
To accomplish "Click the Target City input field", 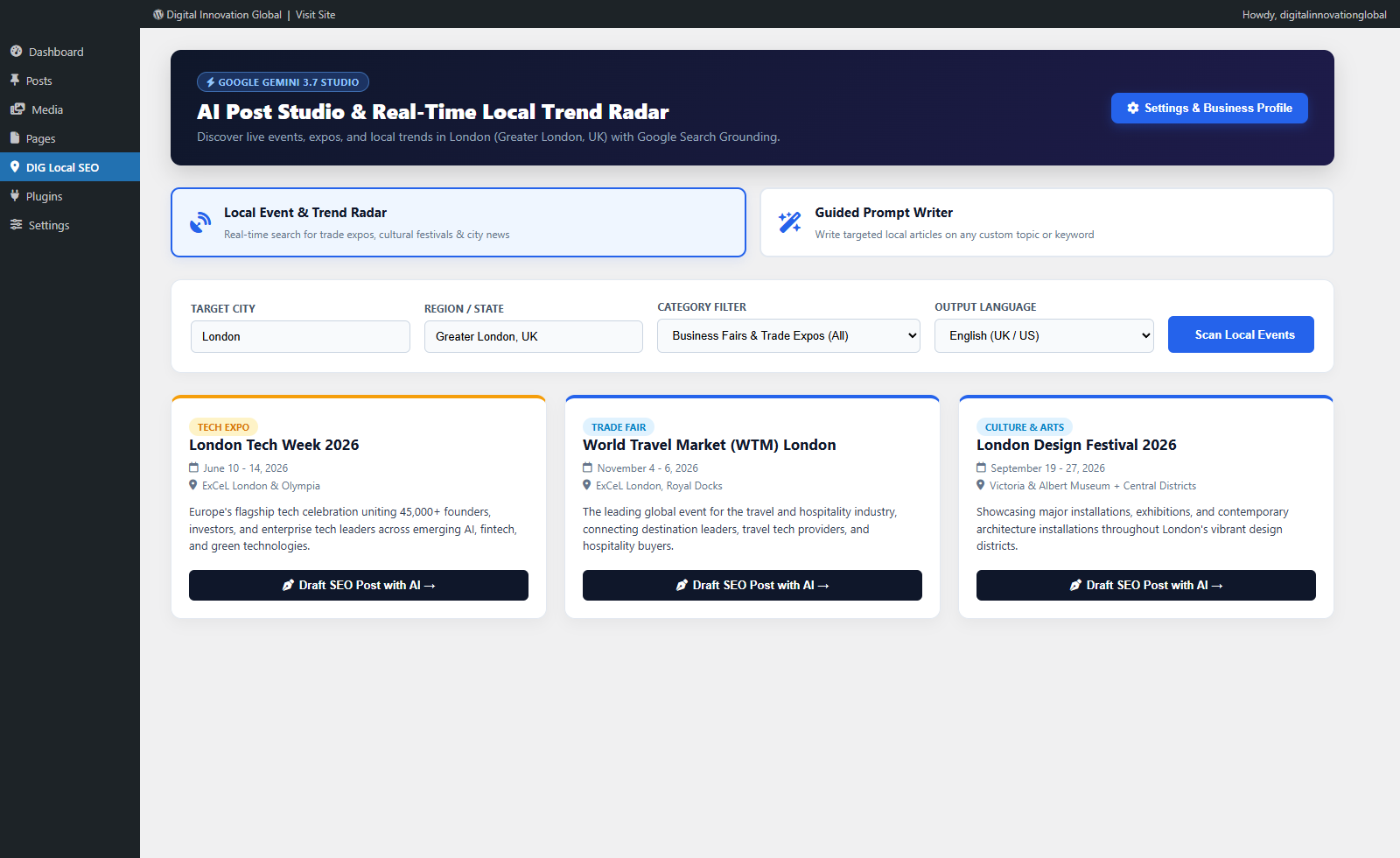I will [x=300, y=336].
